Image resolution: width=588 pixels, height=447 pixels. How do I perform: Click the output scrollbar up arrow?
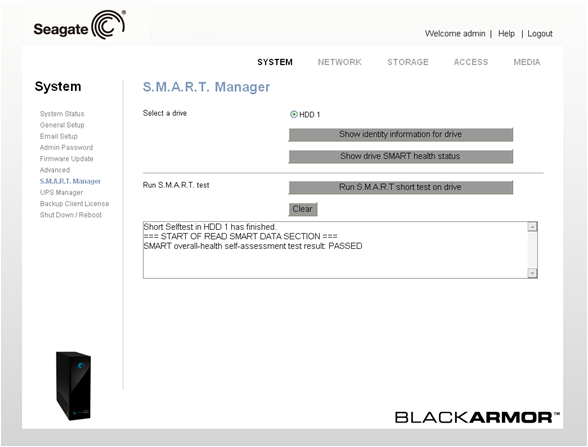(532, 226)
